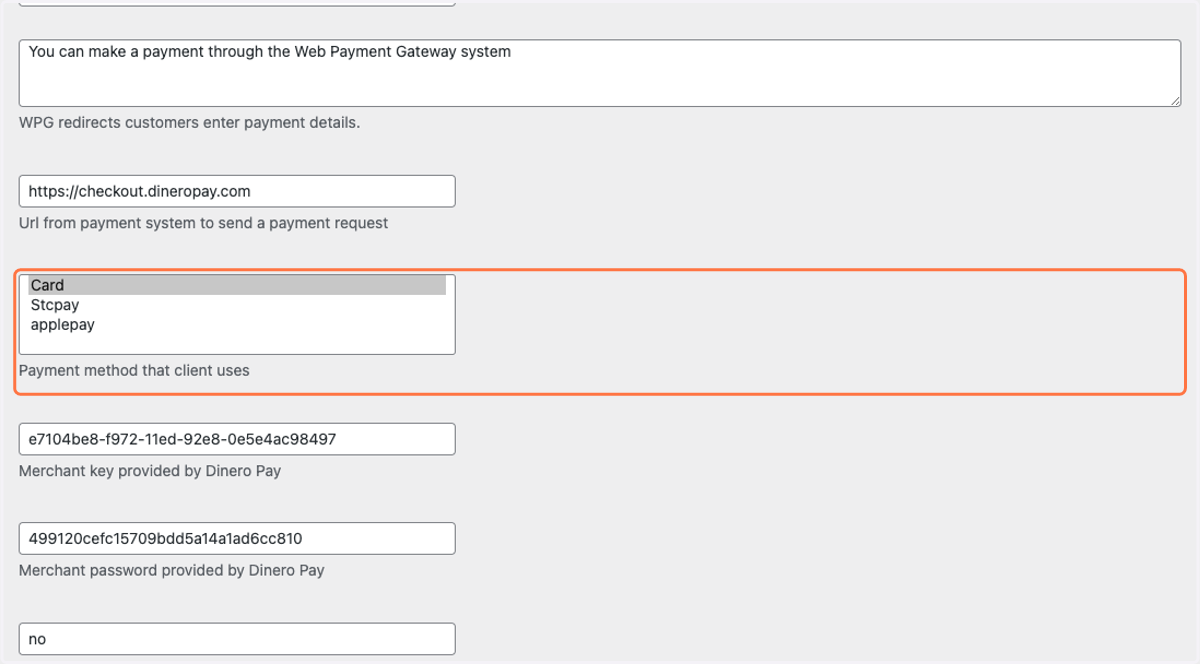
Task: Click the payment description textarea
Action: click(600, 73)
